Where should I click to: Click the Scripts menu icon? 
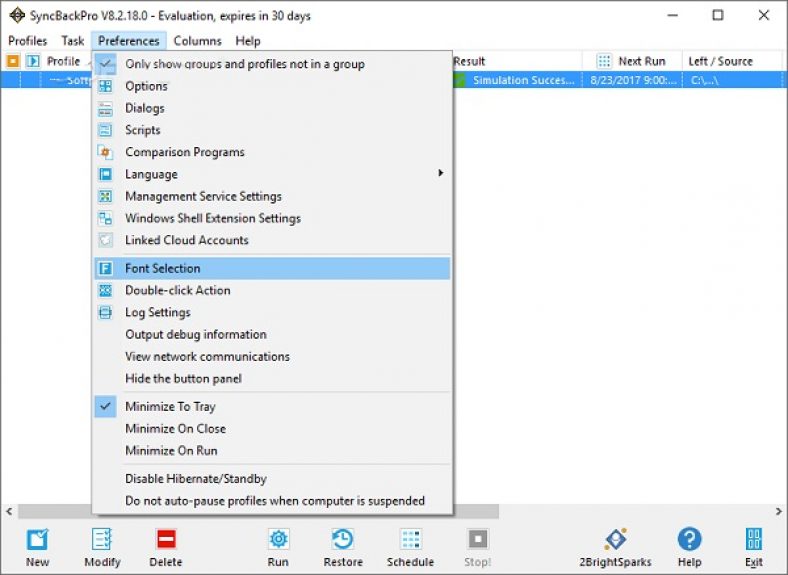click(106, 130)
